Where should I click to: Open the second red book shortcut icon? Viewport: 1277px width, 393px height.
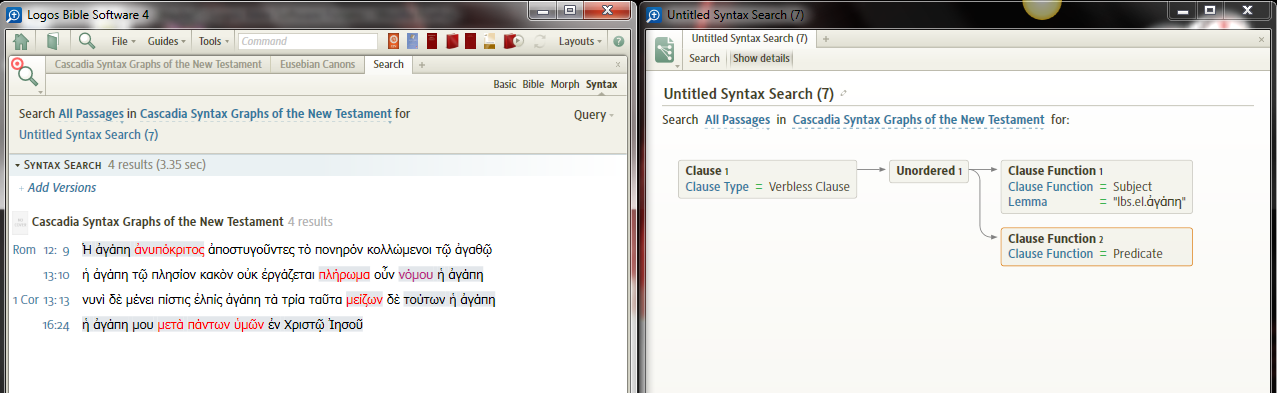pyautogui.click(x=452, y=41)
